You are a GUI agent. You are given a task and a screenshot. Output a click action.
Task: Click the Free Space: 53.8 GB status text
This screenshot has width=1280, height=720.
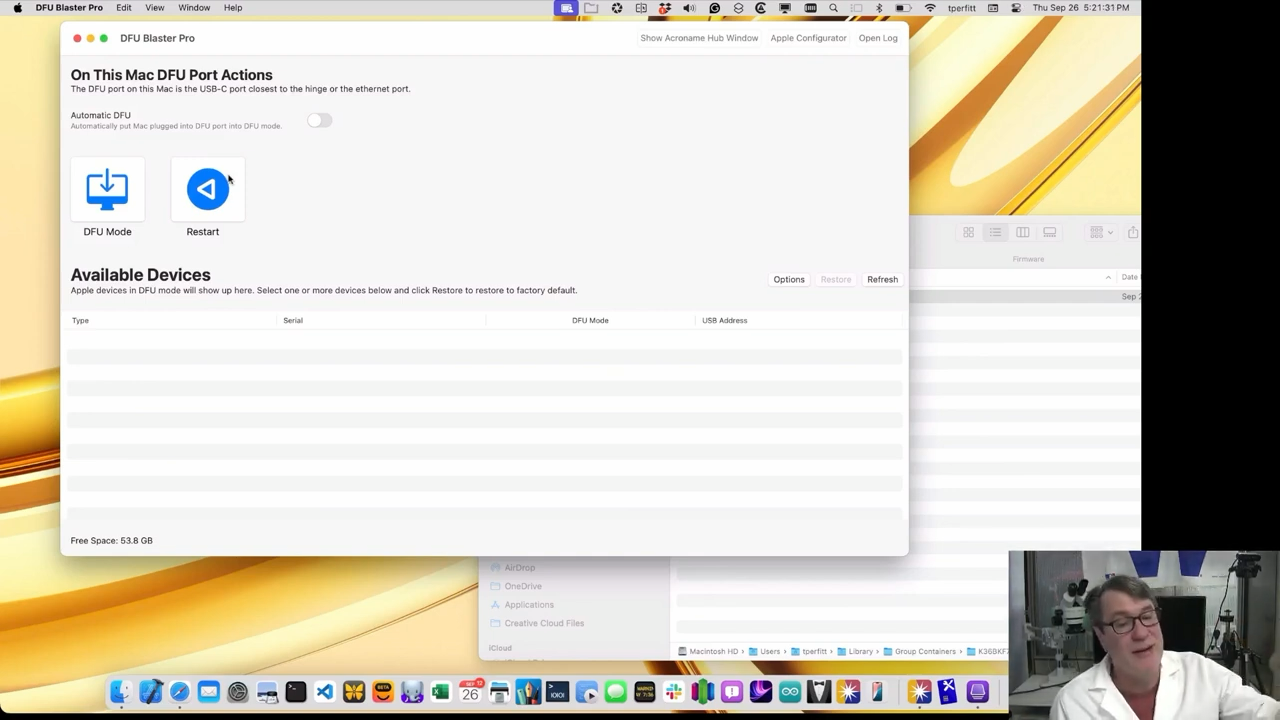pos(112,541)
